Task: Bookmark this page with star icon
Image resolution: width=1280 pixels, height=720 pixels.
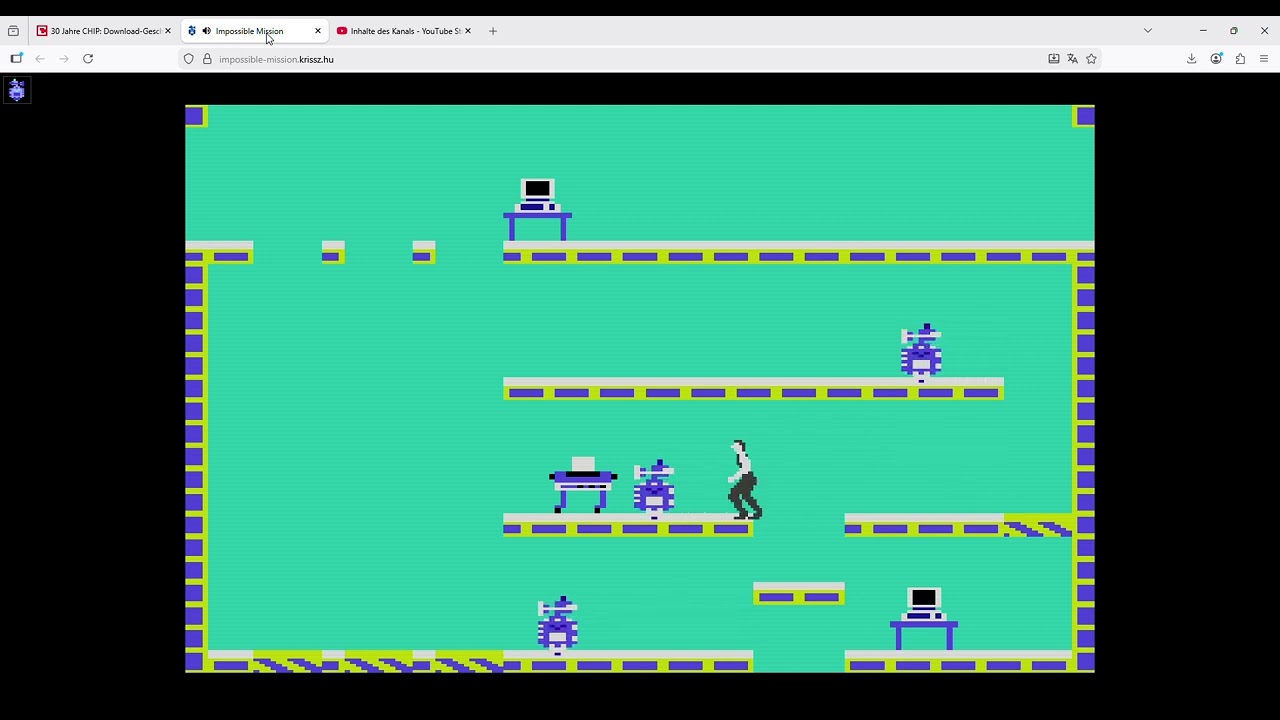Action: coord(1092,59)
